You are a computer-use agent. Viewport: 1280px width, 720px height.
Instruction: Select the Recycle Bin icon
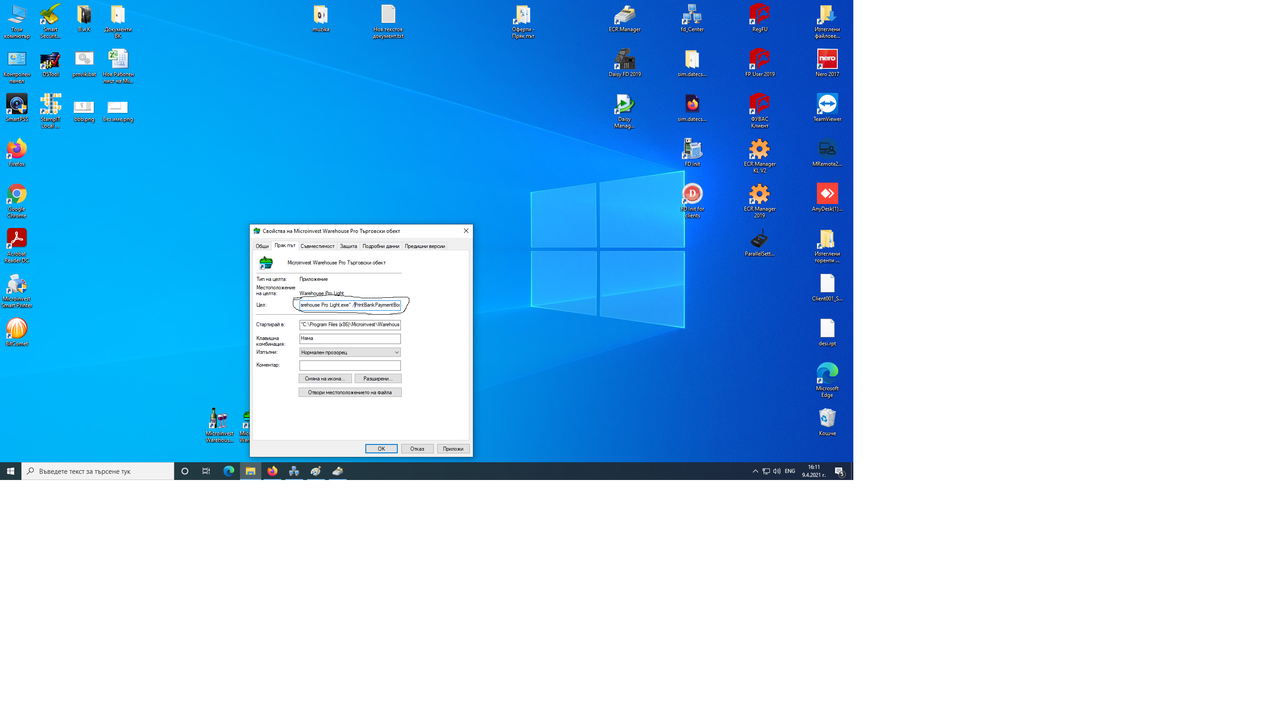point(827,422)
